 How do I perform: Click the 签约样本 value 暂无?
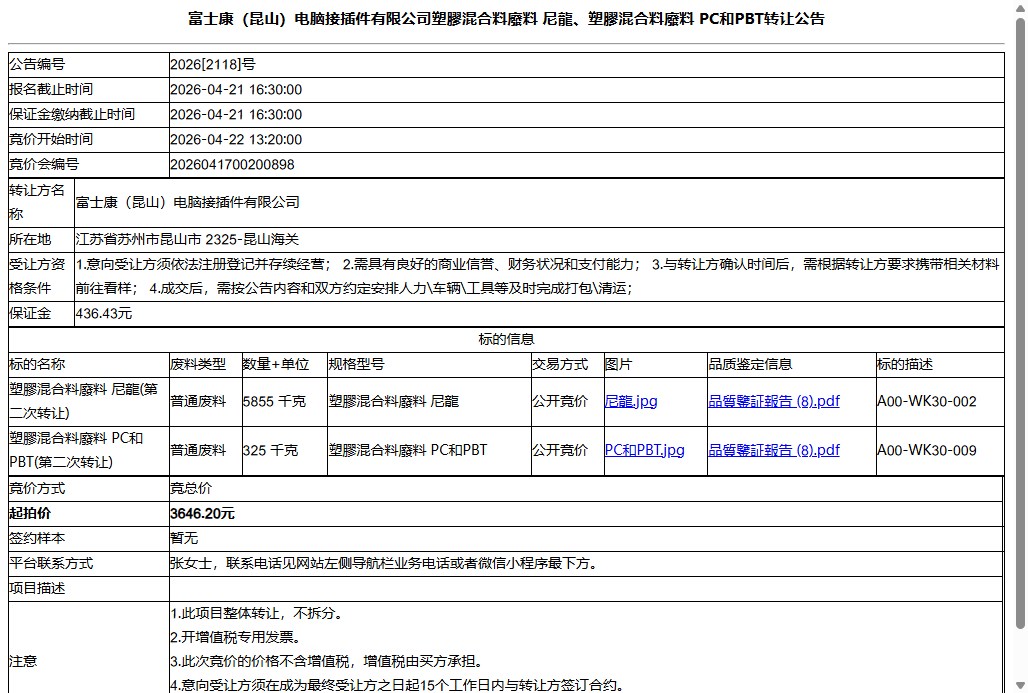click(184, 538)
